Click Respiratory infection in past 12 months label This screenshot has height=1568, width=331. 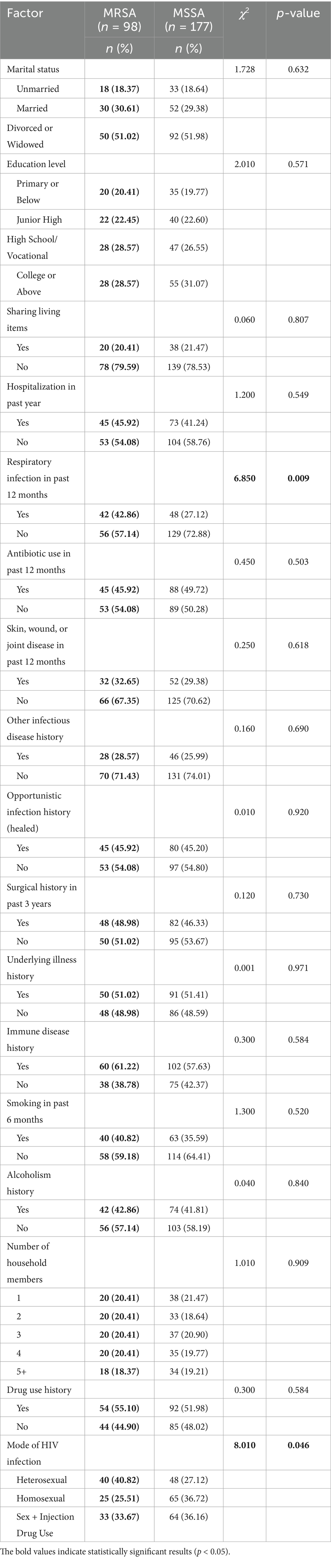[x=38, y=479]
